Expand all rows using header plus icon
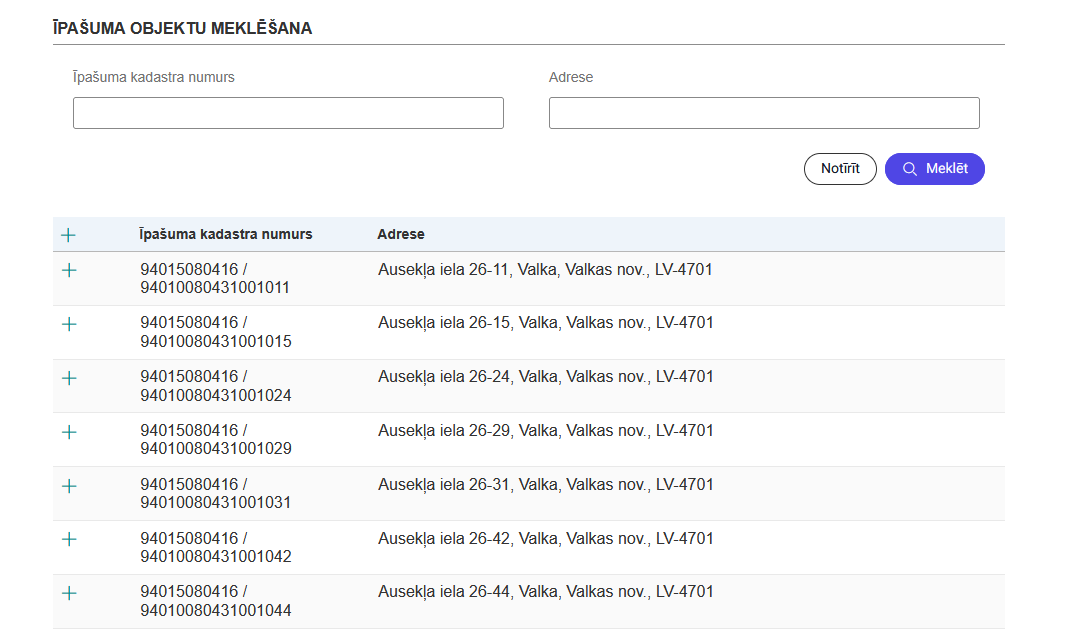The width and height of the screenshot is (1065, 635). 68,235
